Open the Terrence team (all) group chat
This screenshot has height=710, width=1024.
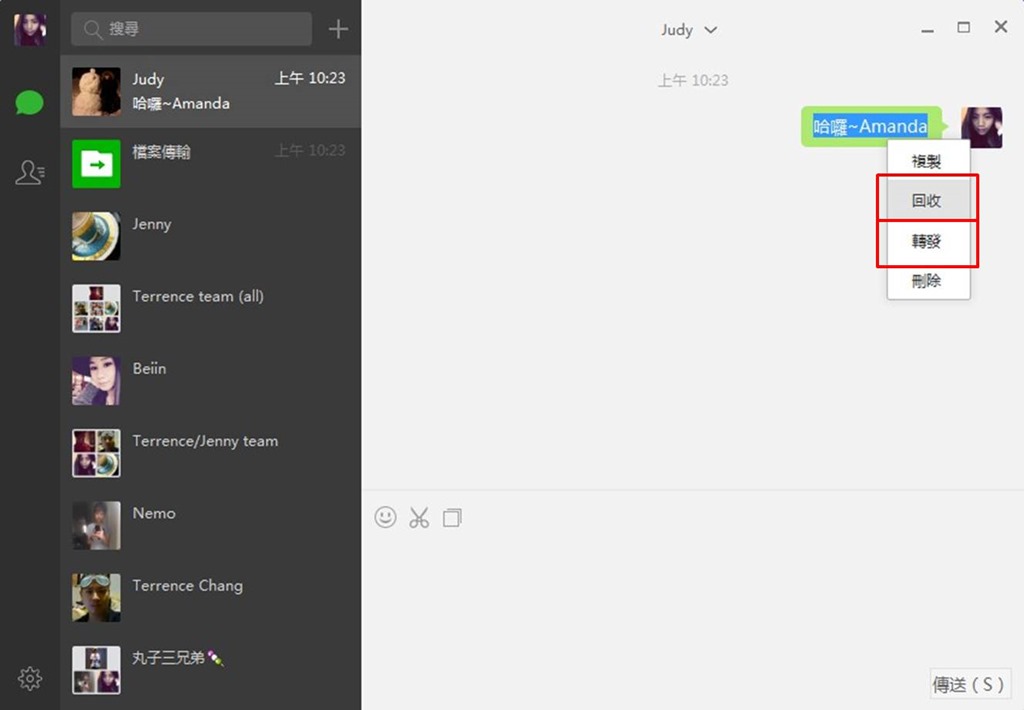click(x=210, y=308)
